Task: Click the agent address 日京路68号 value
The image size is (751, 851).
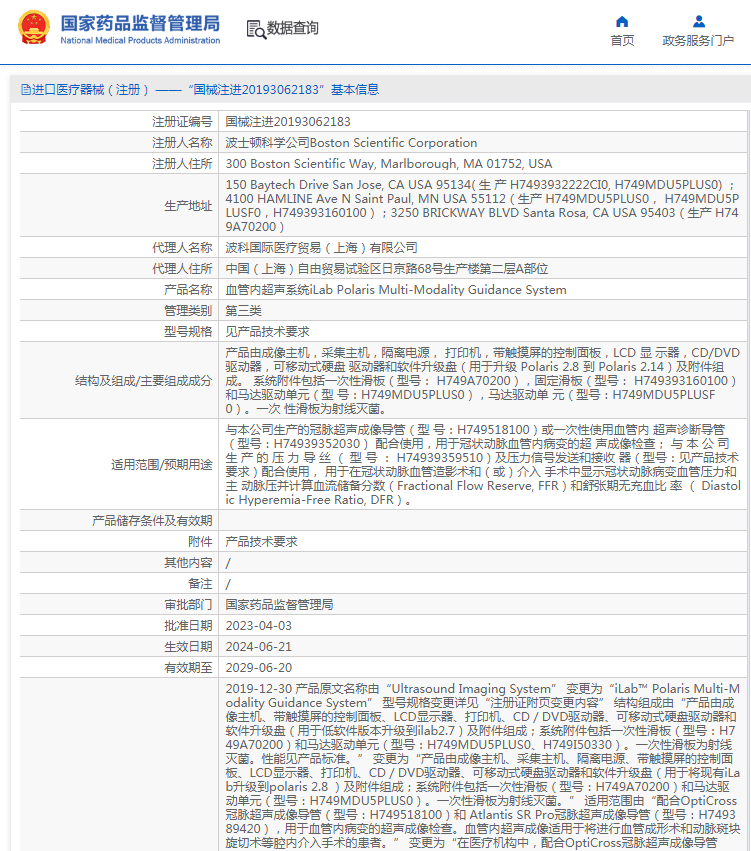Action: (x=386, y=269)
